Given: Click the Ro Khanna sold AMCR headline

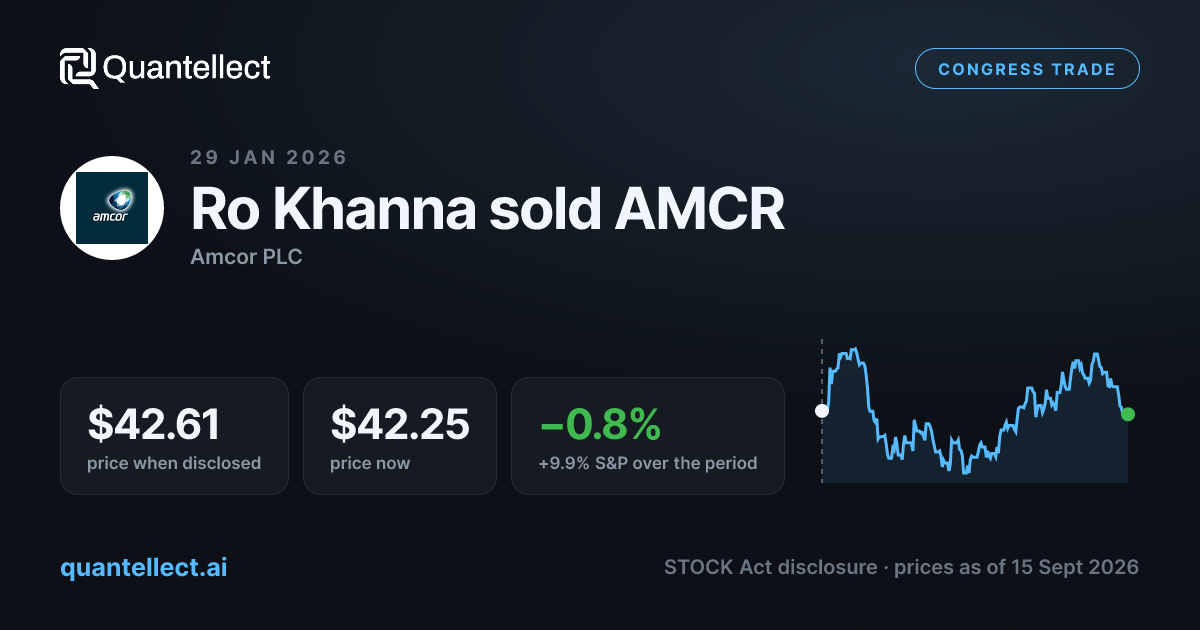Looking at the screenshot, I should 488,209.
